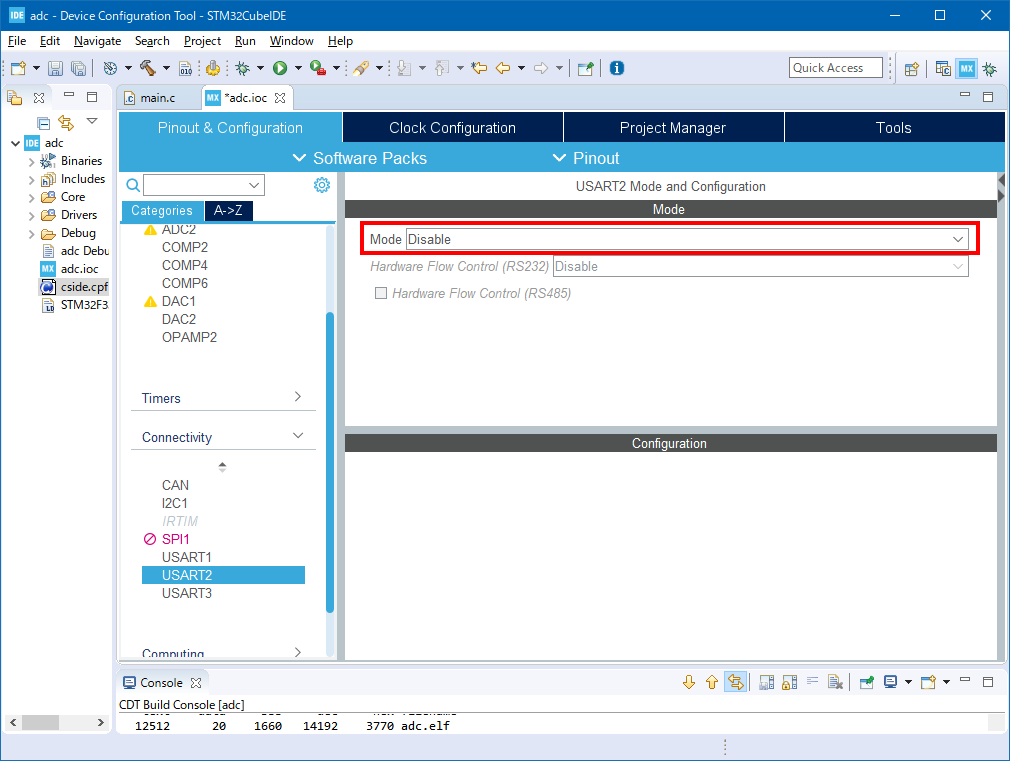Open the Window menu

(291, 41)
